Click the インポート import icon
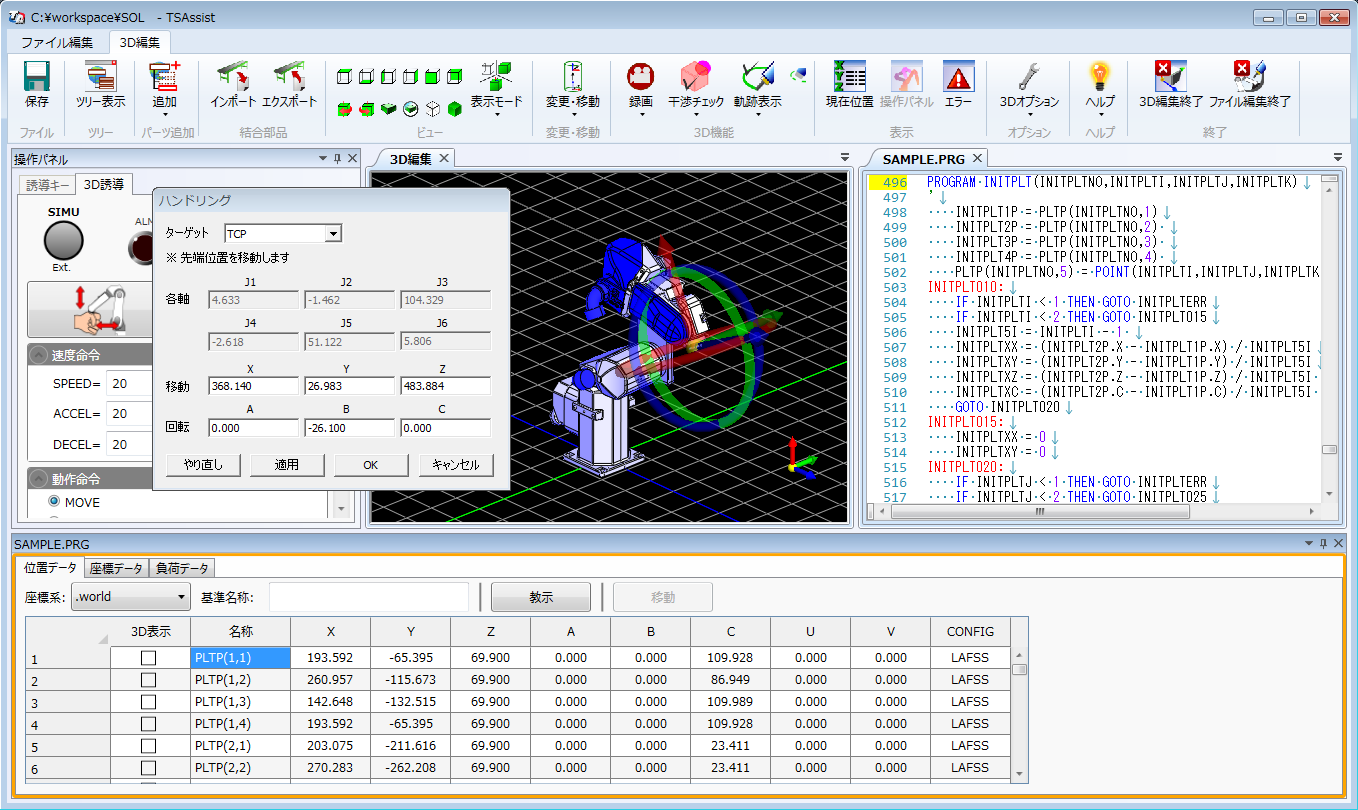 tap(234, 78)
